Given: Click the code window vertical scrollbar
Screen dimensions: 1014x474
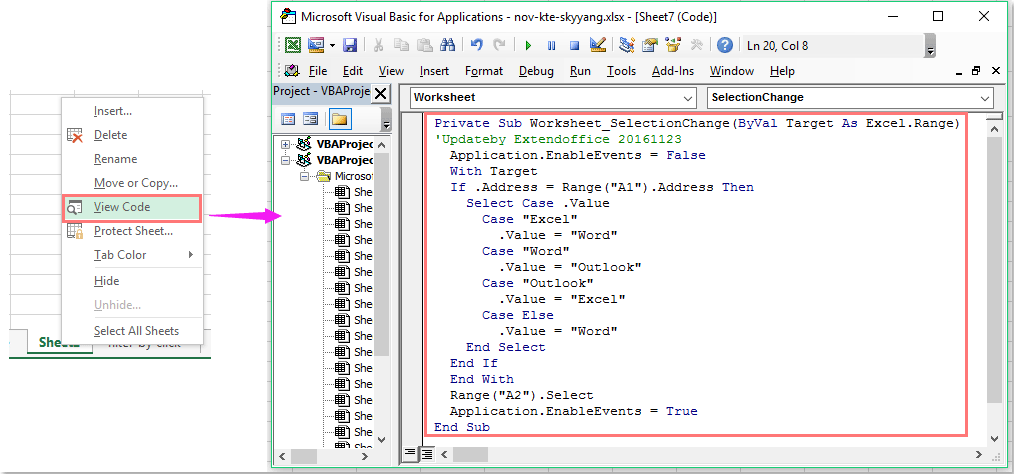Looking at the screenshot, I should [993, 270].
